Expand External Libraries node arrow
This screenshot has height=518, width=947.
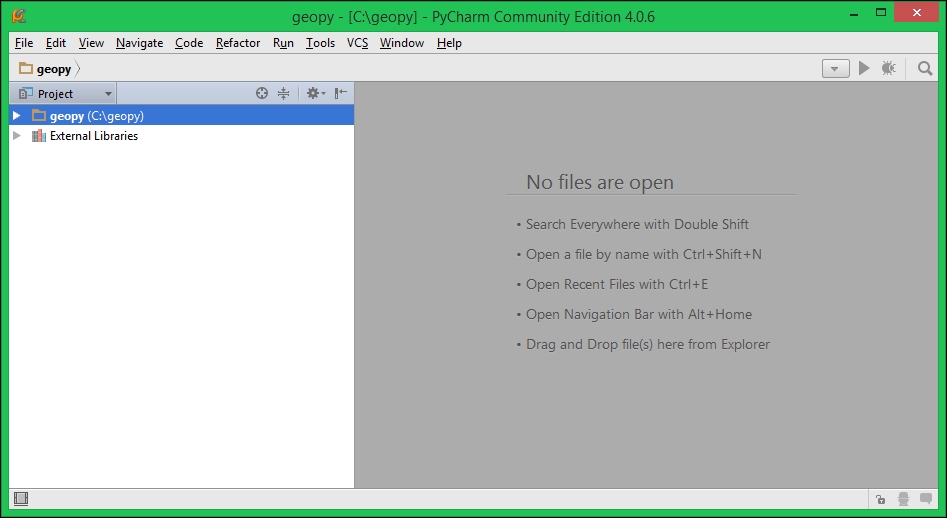(17, 135)
